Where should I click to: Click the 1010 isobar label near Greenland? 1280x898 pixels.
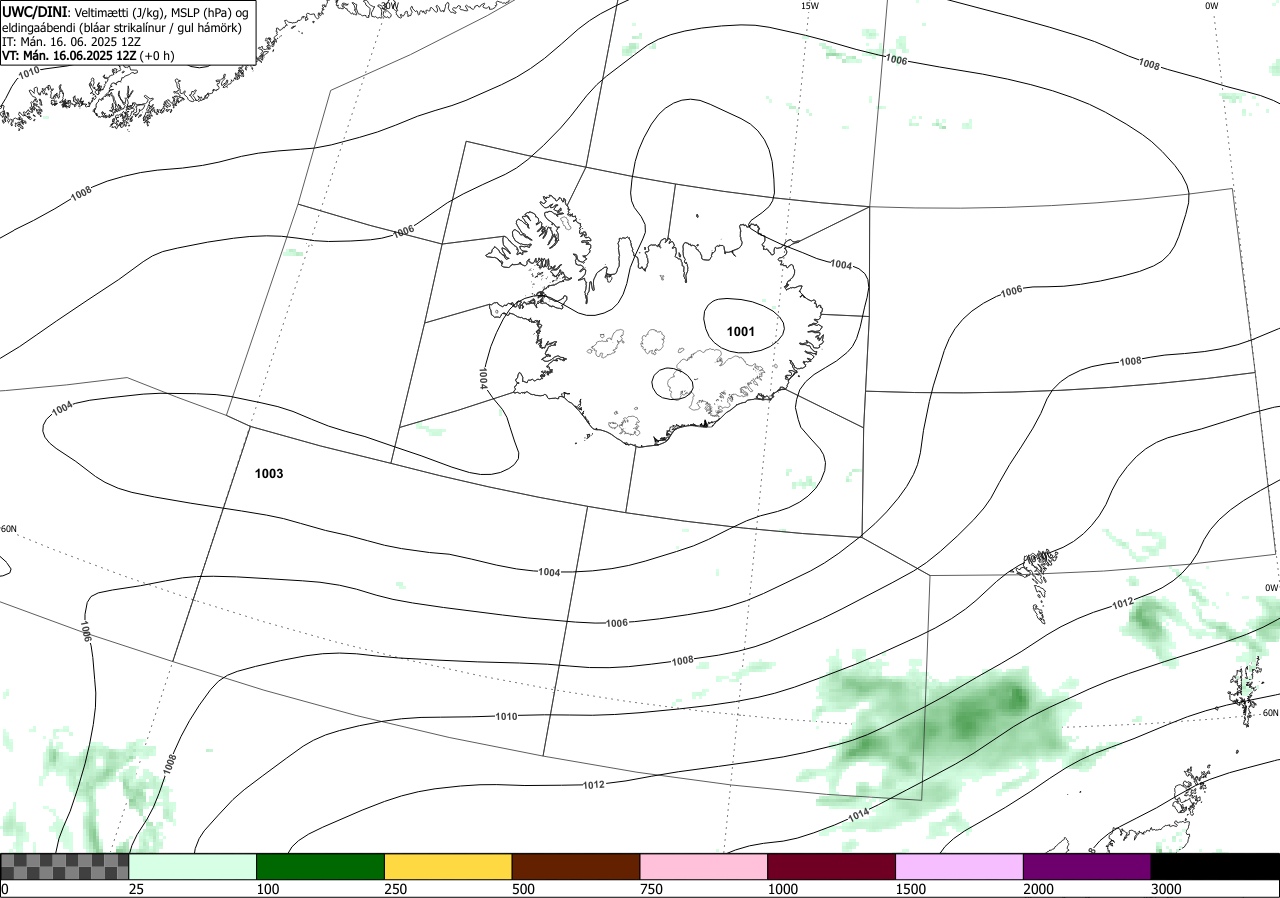click(x=29, y=71)
